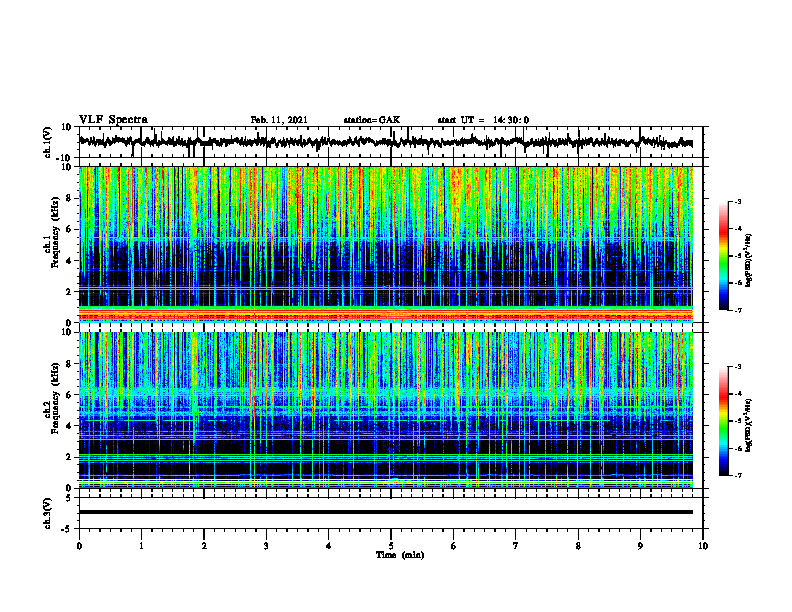This screenshot has width=792, height=612.
Task: Click the "ch.3(V)" axis label
Action: pos(48,513)
